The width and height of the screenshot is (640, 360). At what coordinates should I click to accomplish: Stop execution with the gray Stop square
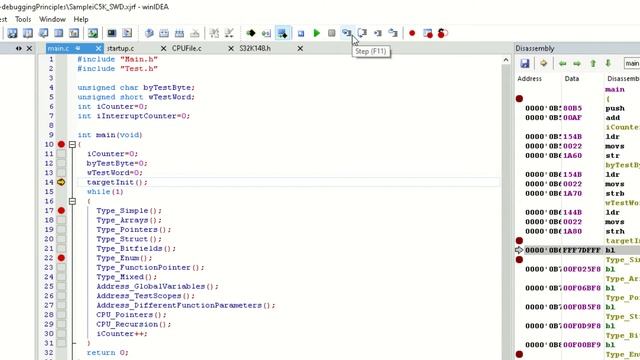pyautogui.click(x=331, y=33)
